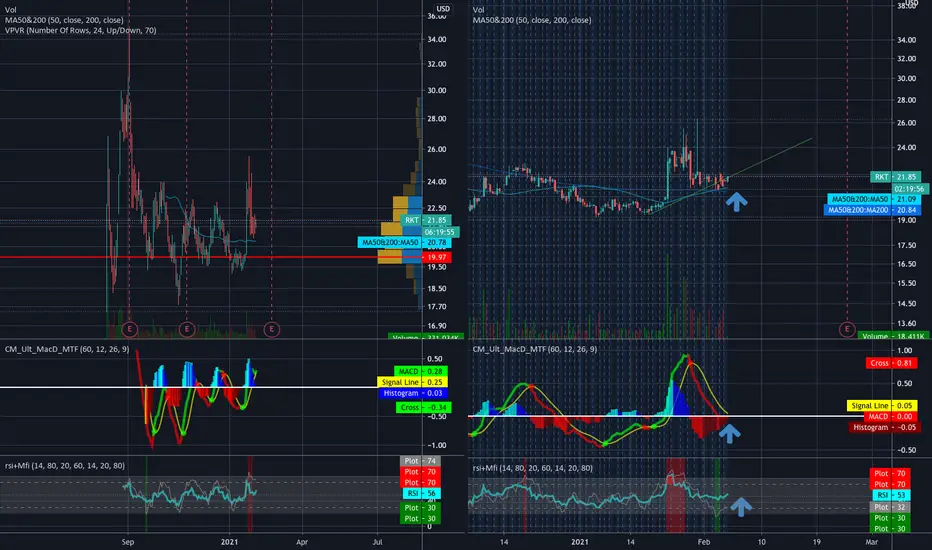Screen dimensions: 932x550
Task: Click the MA200 20.84 value label
Action: coord(872,210)
